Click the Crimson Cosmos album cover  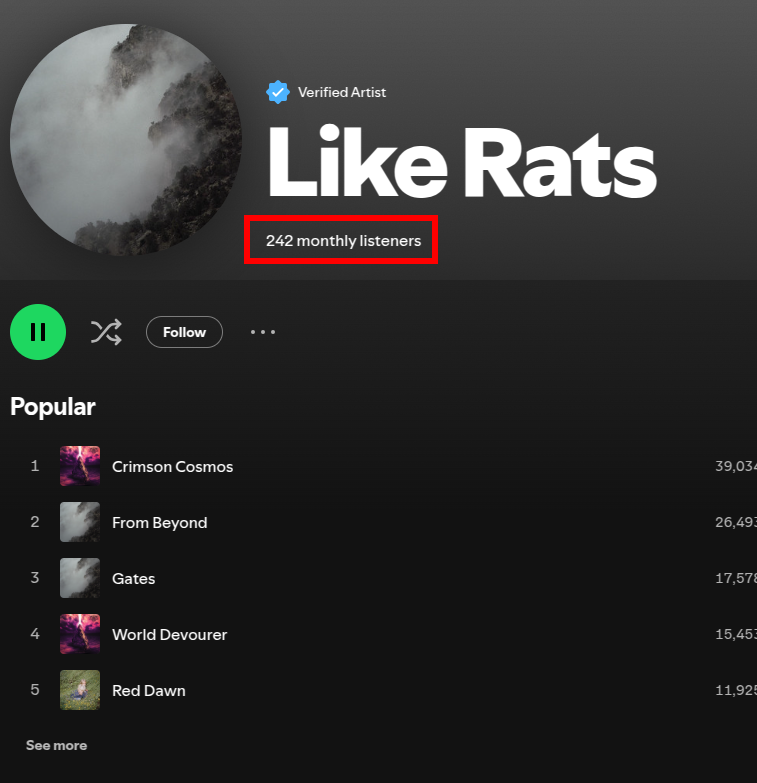point(80,466)
